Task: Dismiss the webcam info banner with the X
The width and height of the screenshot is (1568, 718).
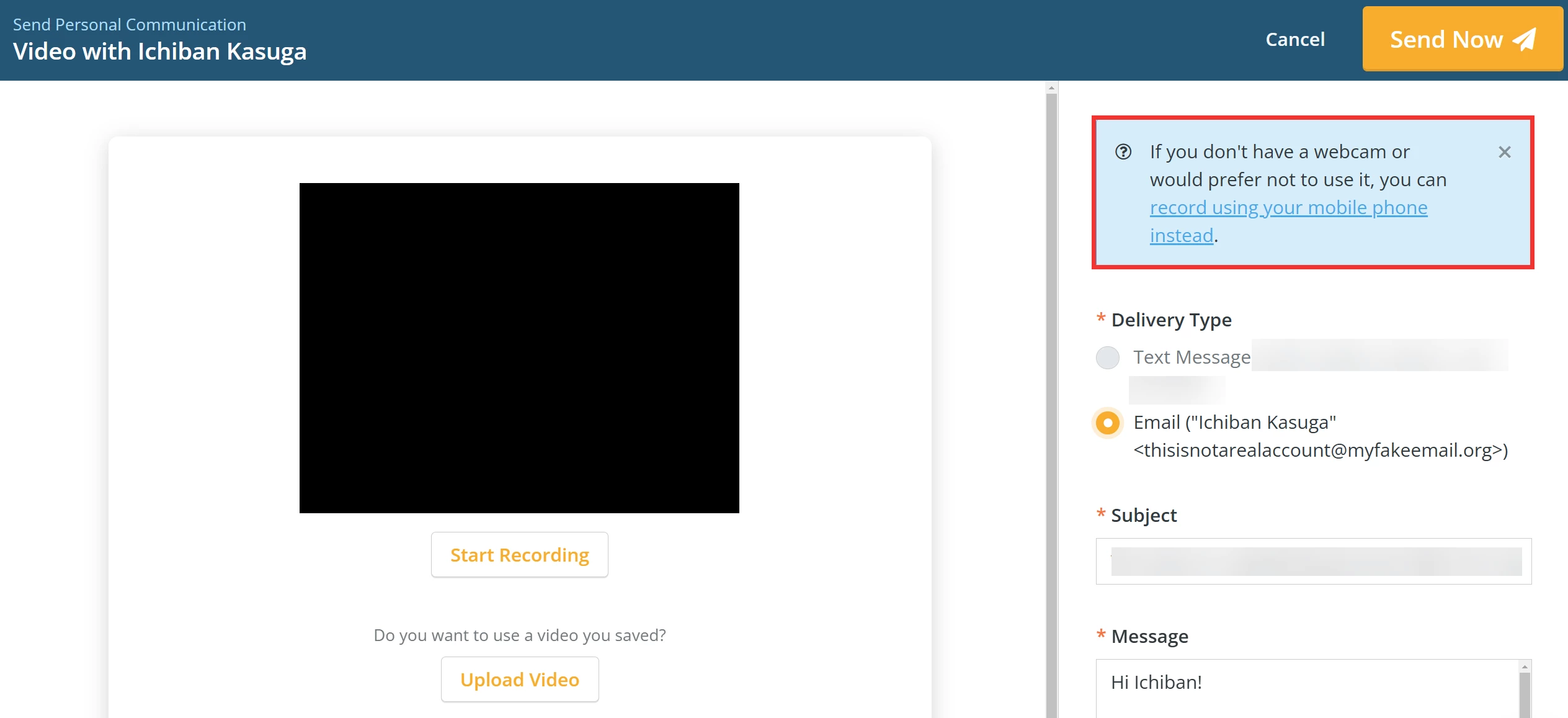Action: (1505, 152)
